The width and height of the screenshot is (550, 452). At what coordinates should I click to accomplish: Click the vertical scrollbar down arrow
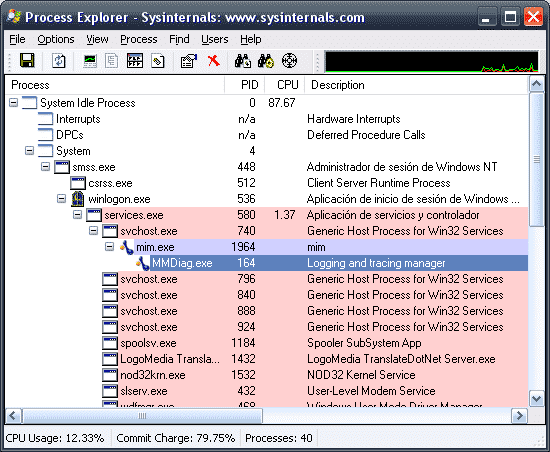[x=536, y=399]
